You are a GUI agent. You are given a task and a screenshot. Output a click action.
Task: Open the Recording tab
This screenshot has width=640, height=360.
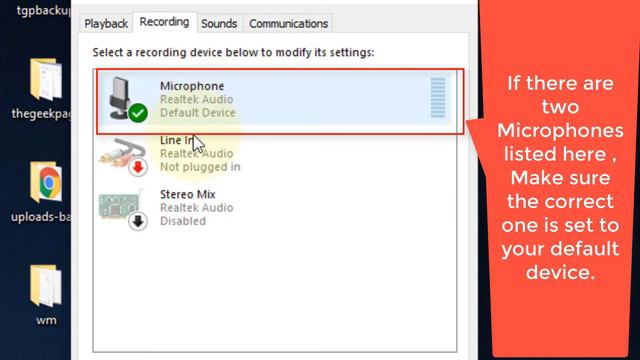[x=164, y=22]
